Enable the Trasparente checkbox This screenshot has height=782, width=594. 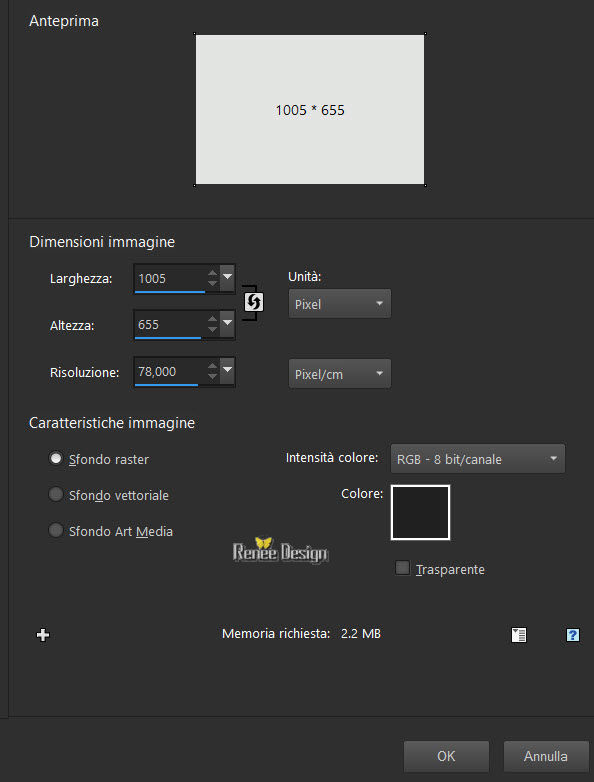402,568
